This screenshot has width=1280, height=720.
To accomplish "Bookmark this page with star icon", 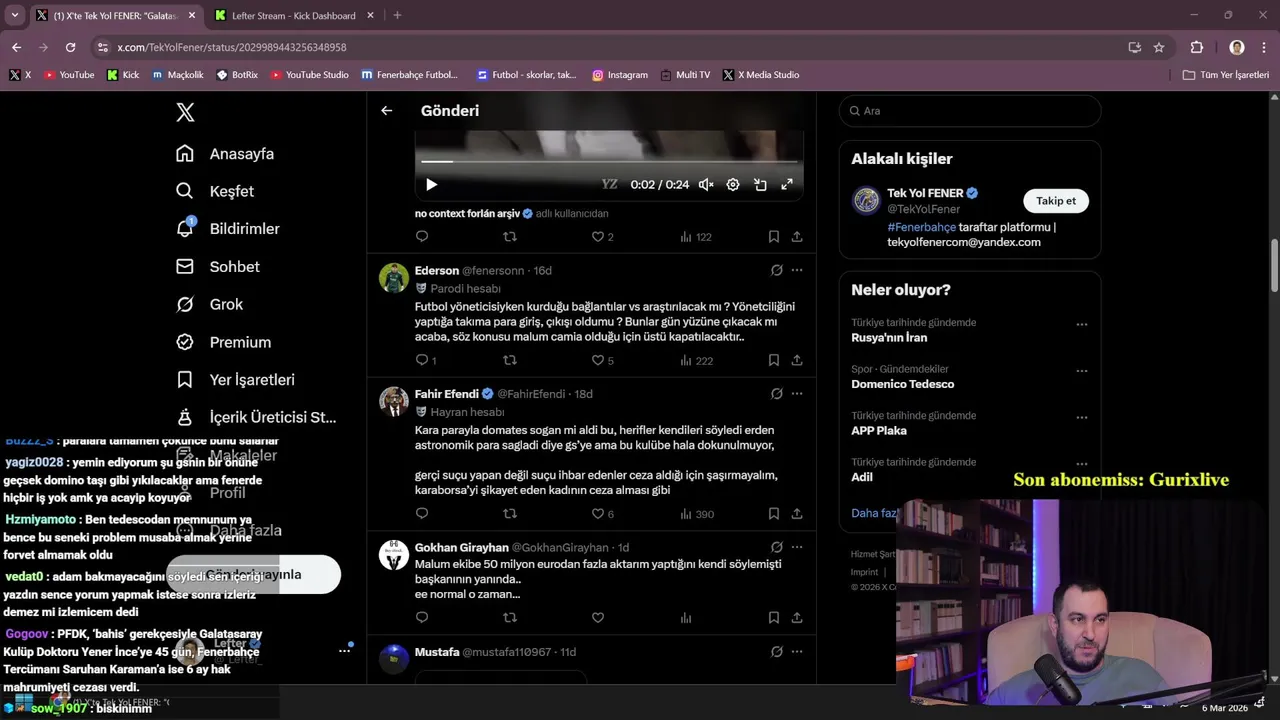I will point(1159,47).
